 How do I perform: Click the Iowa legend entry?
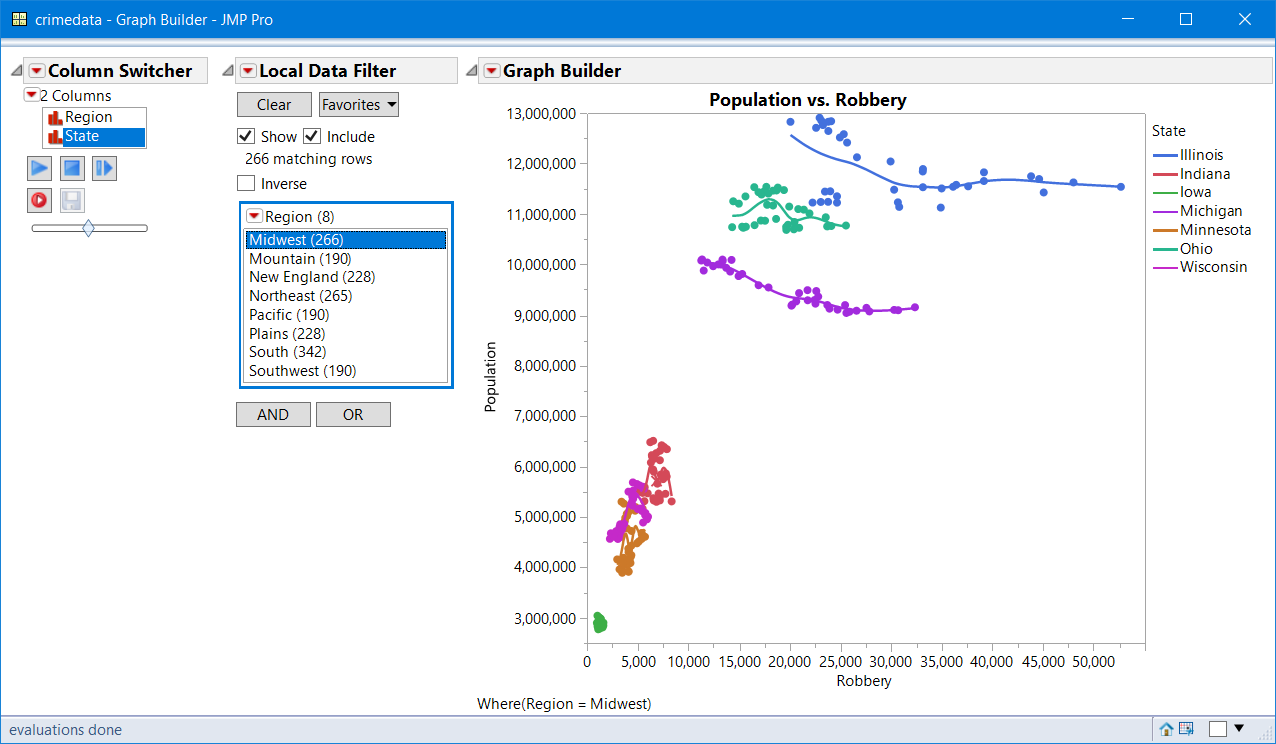click(1182, 192)
